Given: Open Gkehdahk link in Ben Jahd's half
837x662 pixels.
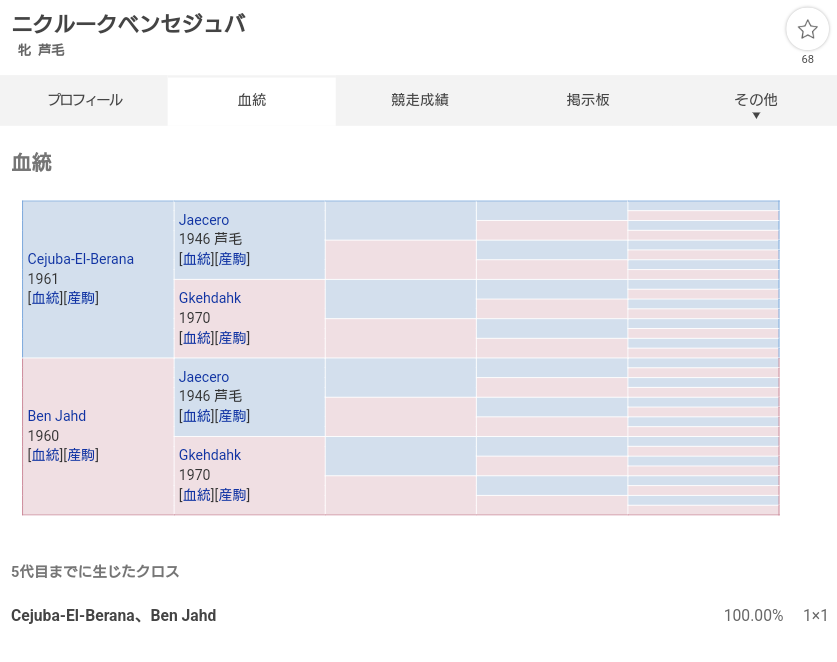Looking at the screenshot, I should pos(210,455).
